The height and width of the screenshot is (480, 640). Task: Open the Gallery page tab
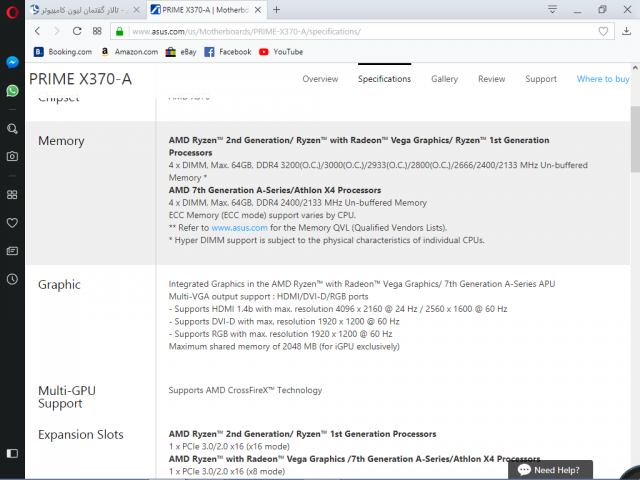point(444,79)
